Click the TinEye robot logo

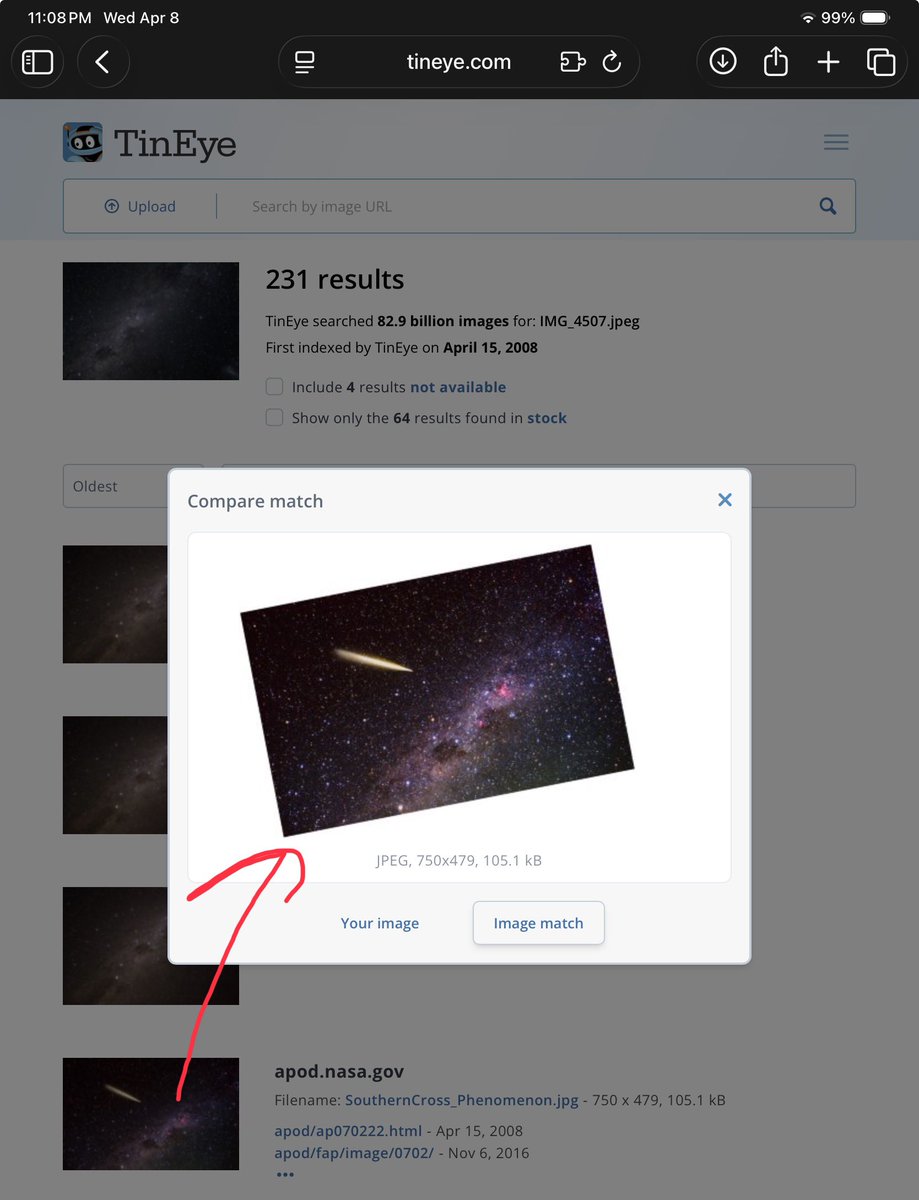83,142
